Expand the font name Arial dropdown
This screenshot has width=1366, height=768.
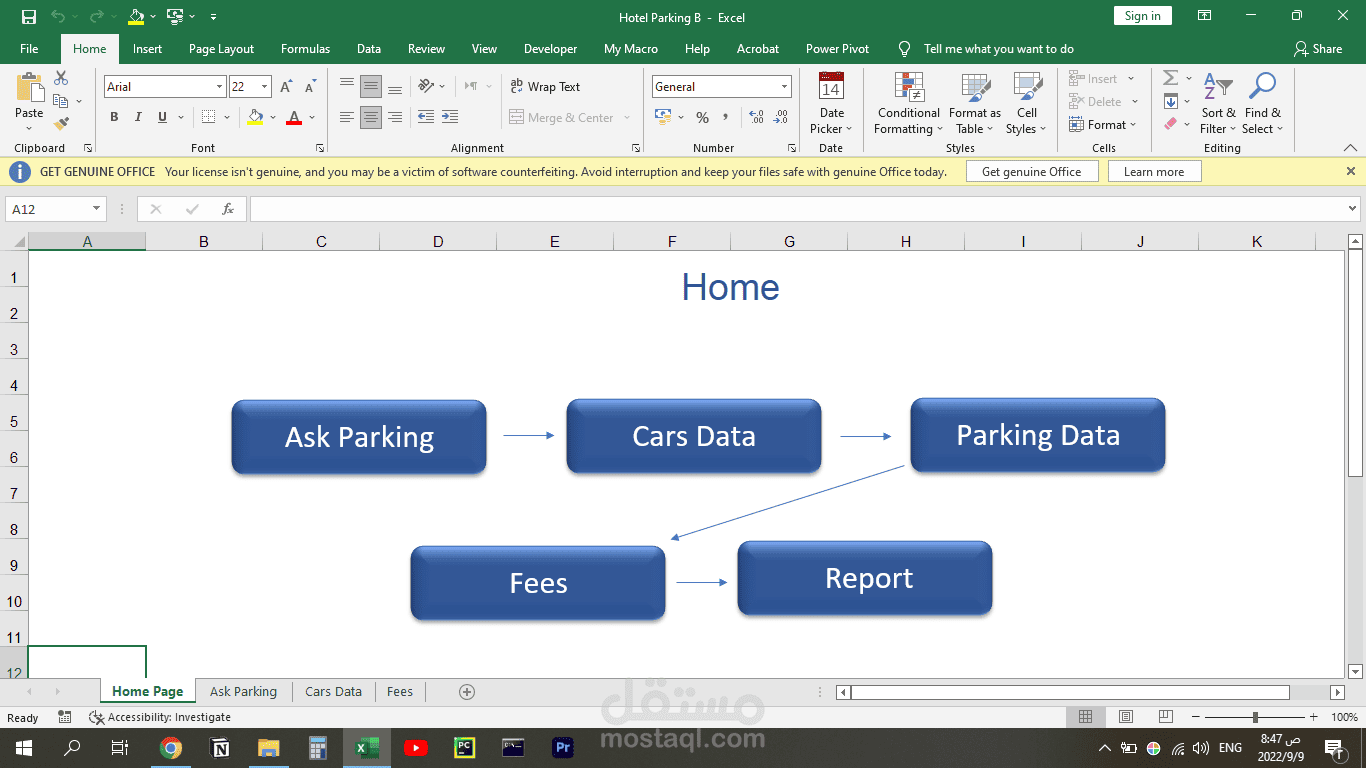(219, 87)
